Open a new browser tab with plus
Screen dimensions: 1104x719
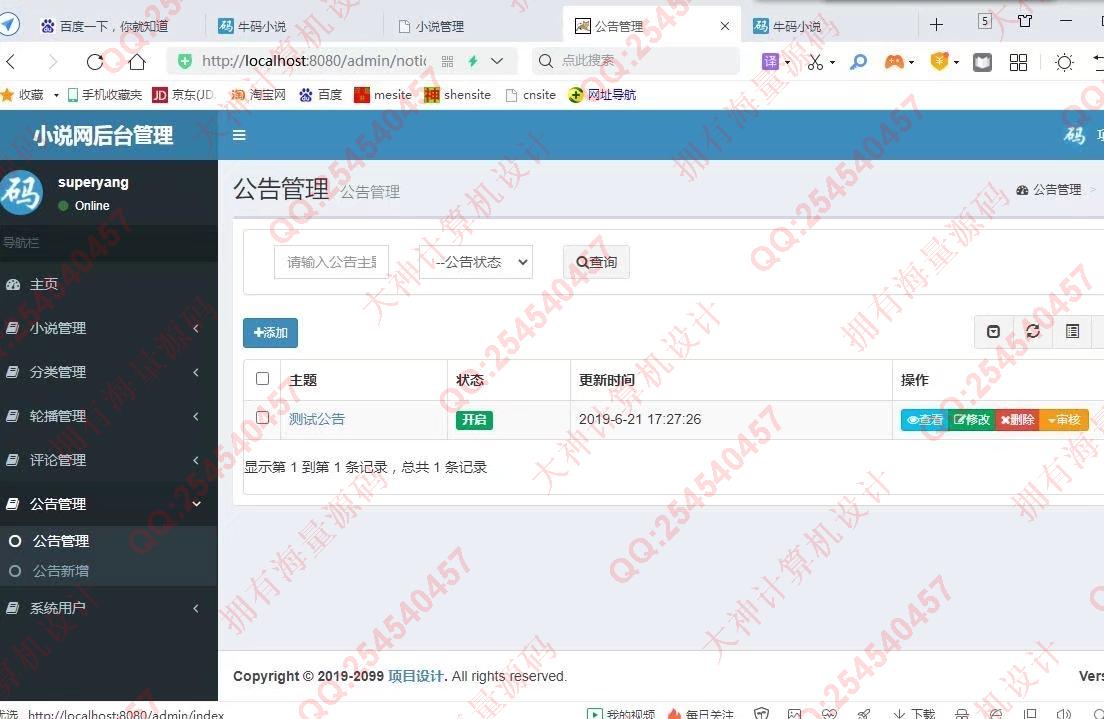936,25
